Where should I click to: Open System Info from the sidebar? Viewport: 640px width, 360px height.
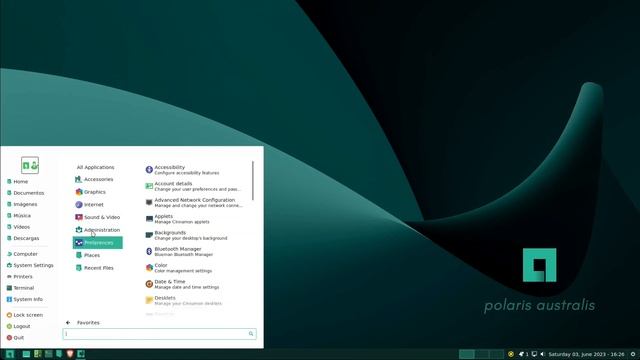tap(24, 299)
